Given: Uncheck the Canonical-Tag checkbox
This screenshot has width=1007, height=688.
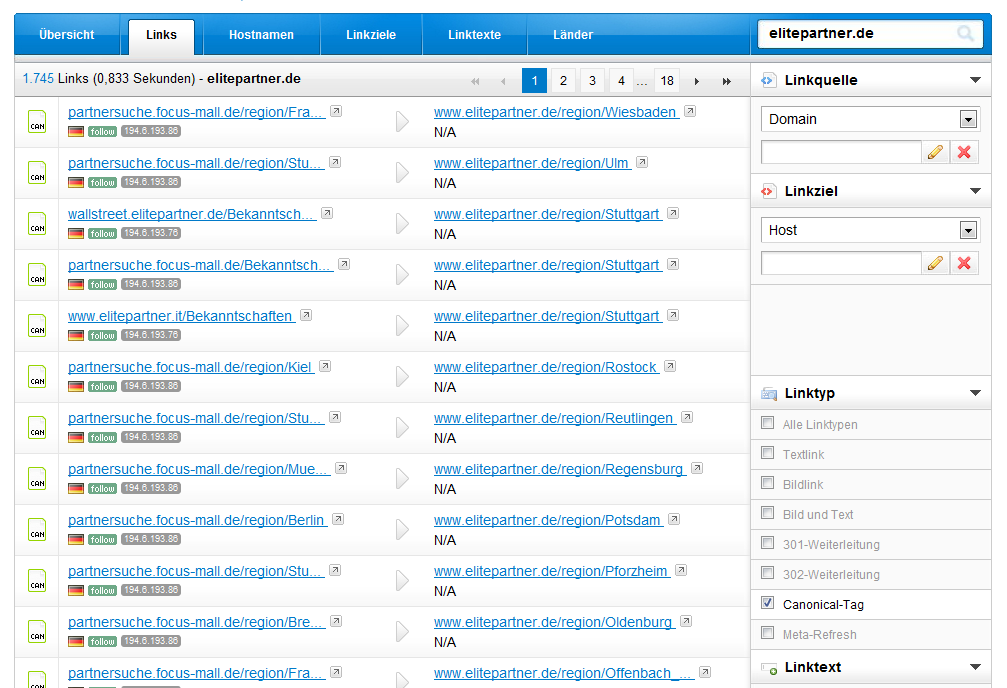Looking at the screenshot, I should (768, 603).
